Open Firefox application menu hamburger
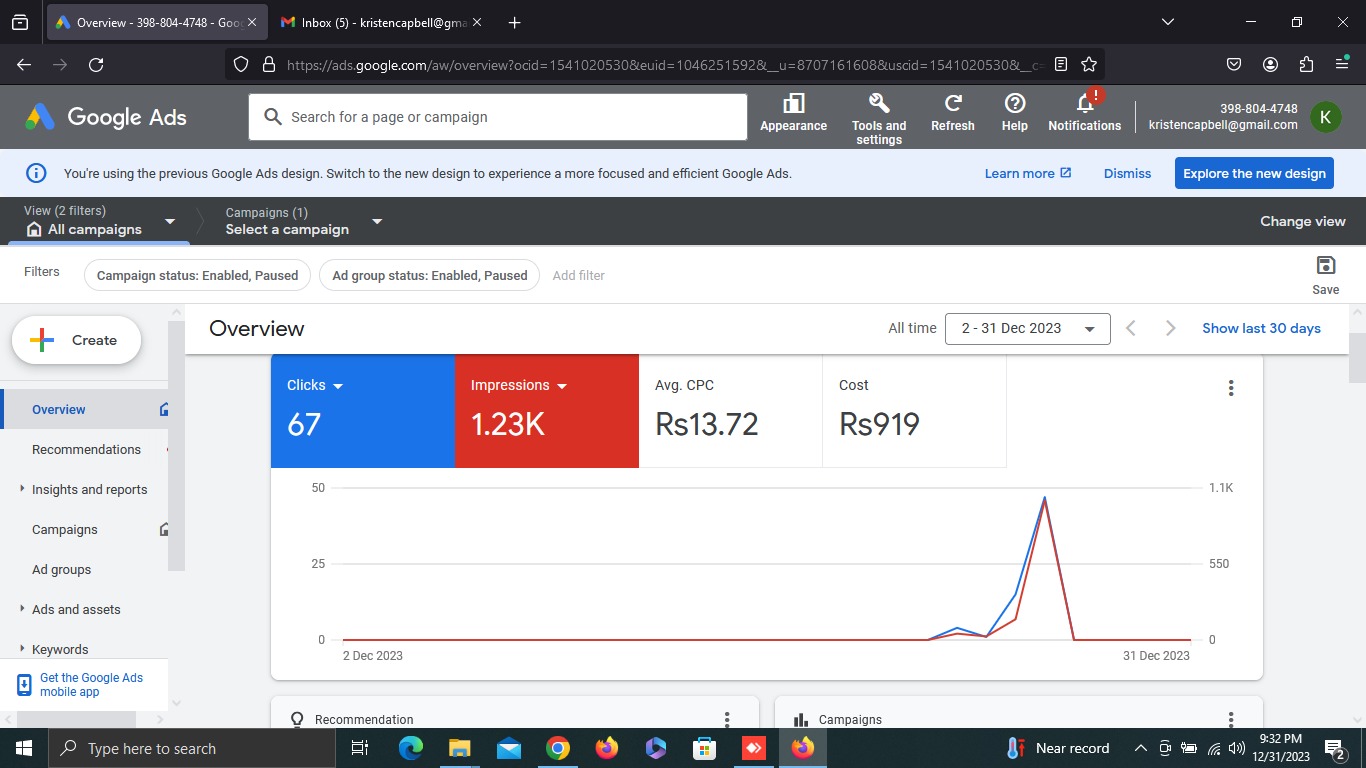This screenshot has width=1366, height=768. click(1342, 64)
